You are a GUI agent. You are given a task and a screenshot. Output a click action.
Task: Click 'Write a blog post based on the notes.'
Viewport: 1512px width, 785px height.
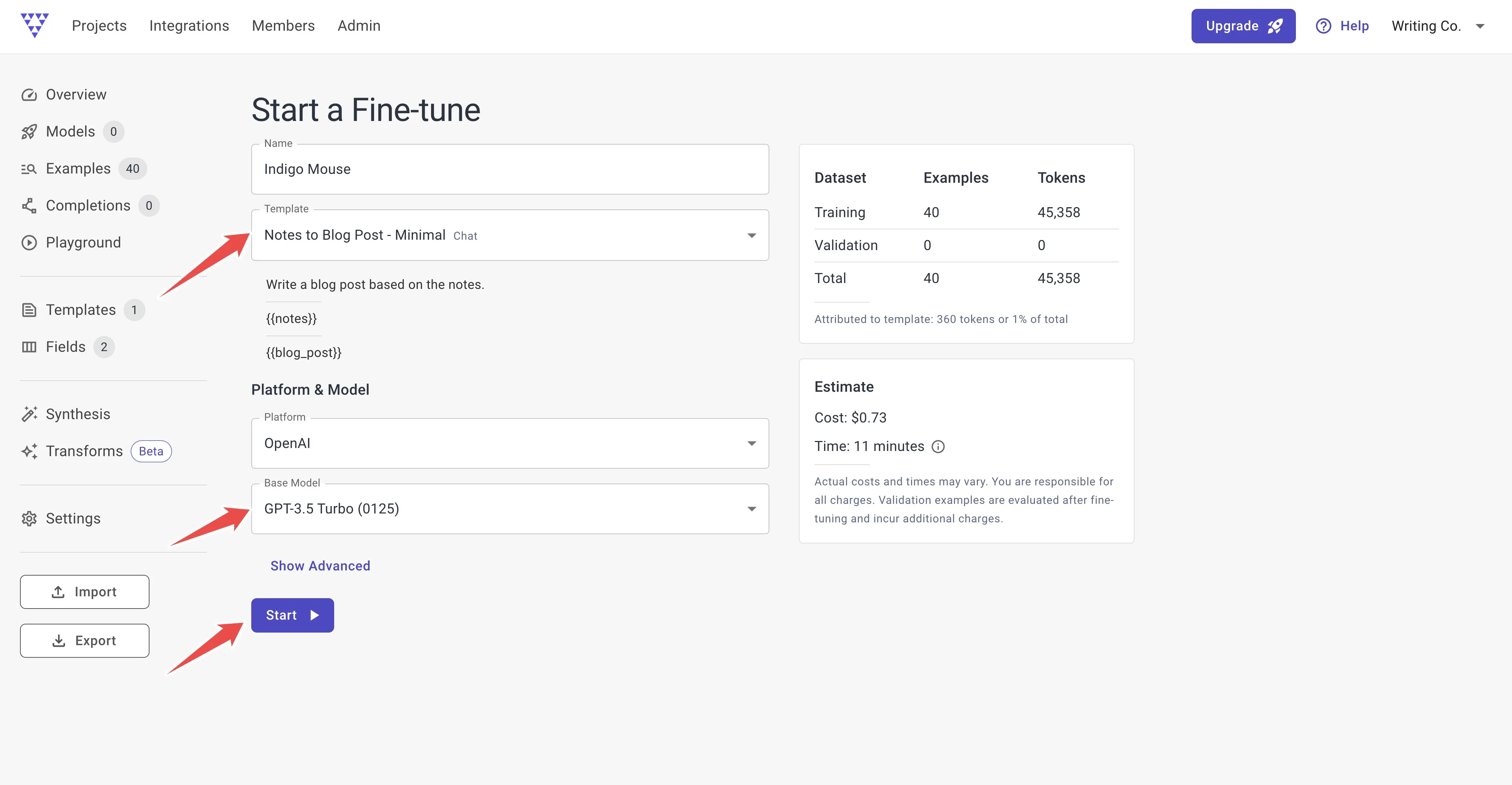375,284
